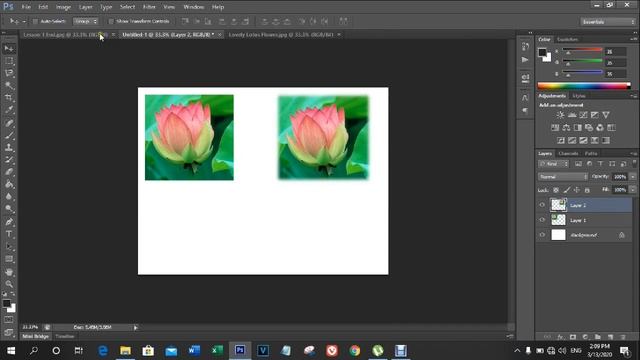Open the Filter menu
Image resolution: width=640 pixels, height=360 pixels.
[149, 7]
